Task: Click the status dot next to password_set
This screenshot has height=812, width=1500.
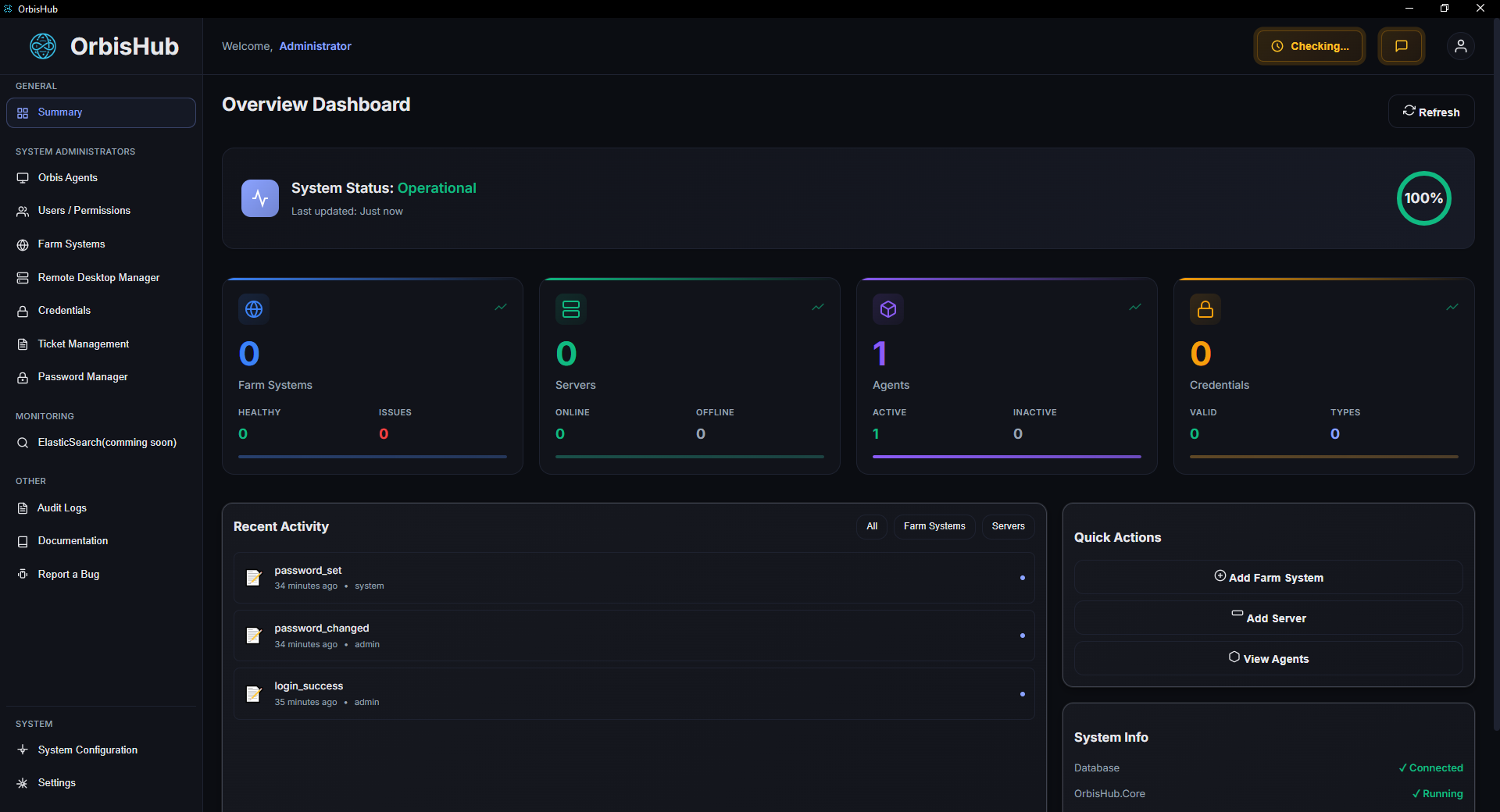Action: tap(1022, 578)
